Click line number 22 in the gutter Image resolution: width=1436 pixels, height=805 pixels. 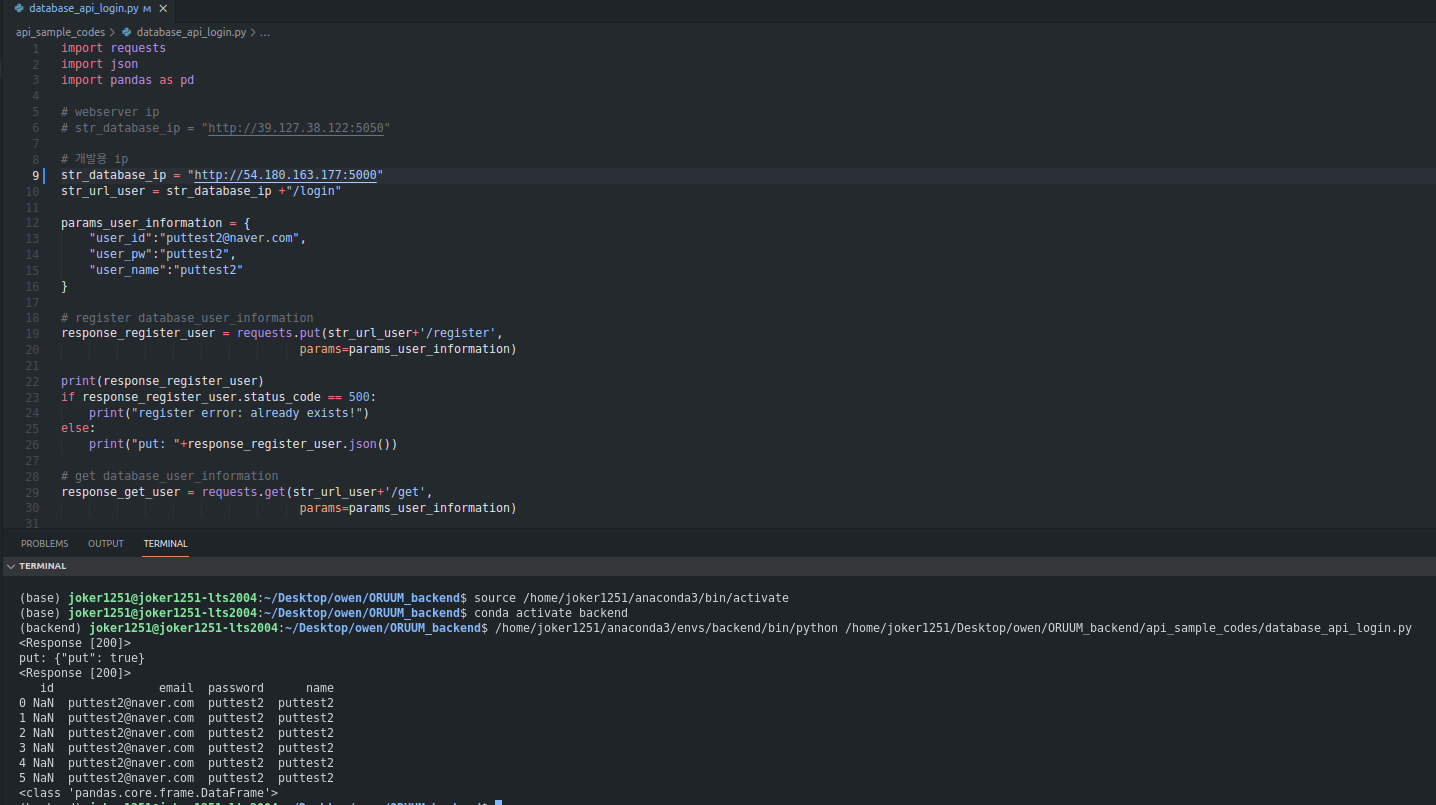coord(32,381)
